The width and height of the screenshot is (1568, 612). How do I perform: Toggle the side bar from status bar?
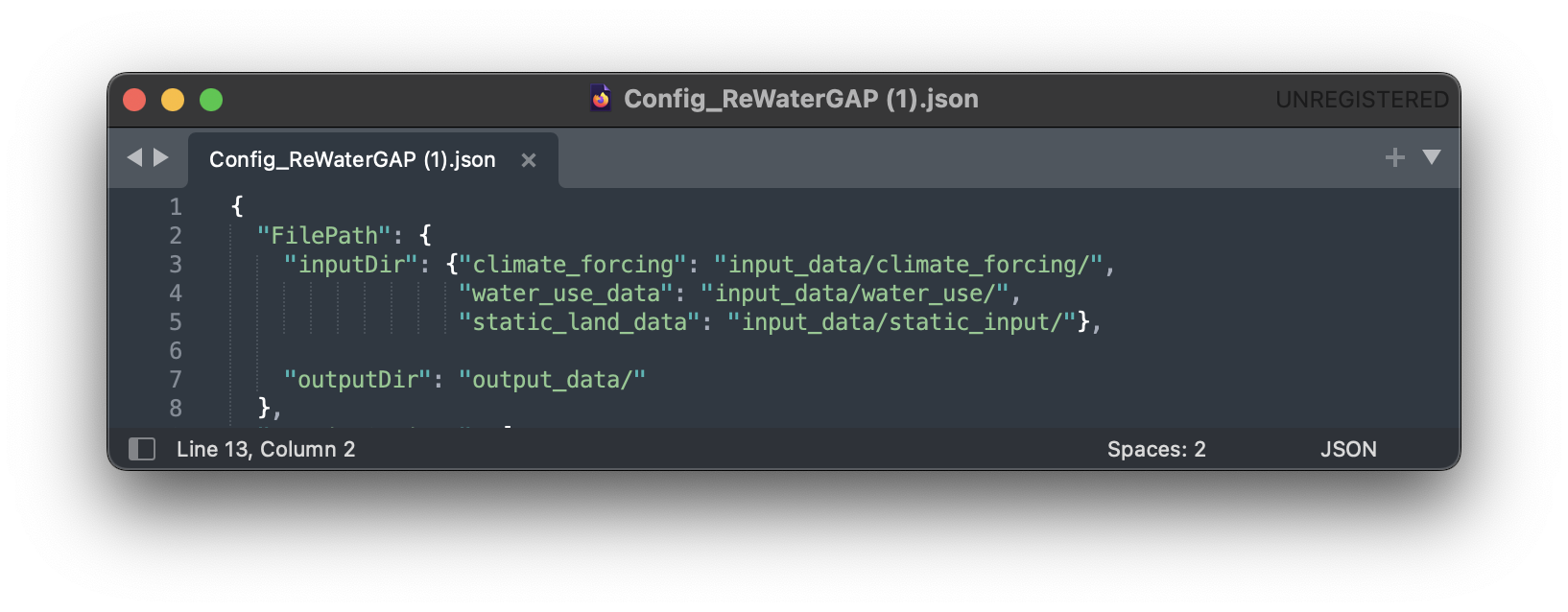tap(142, 449)
